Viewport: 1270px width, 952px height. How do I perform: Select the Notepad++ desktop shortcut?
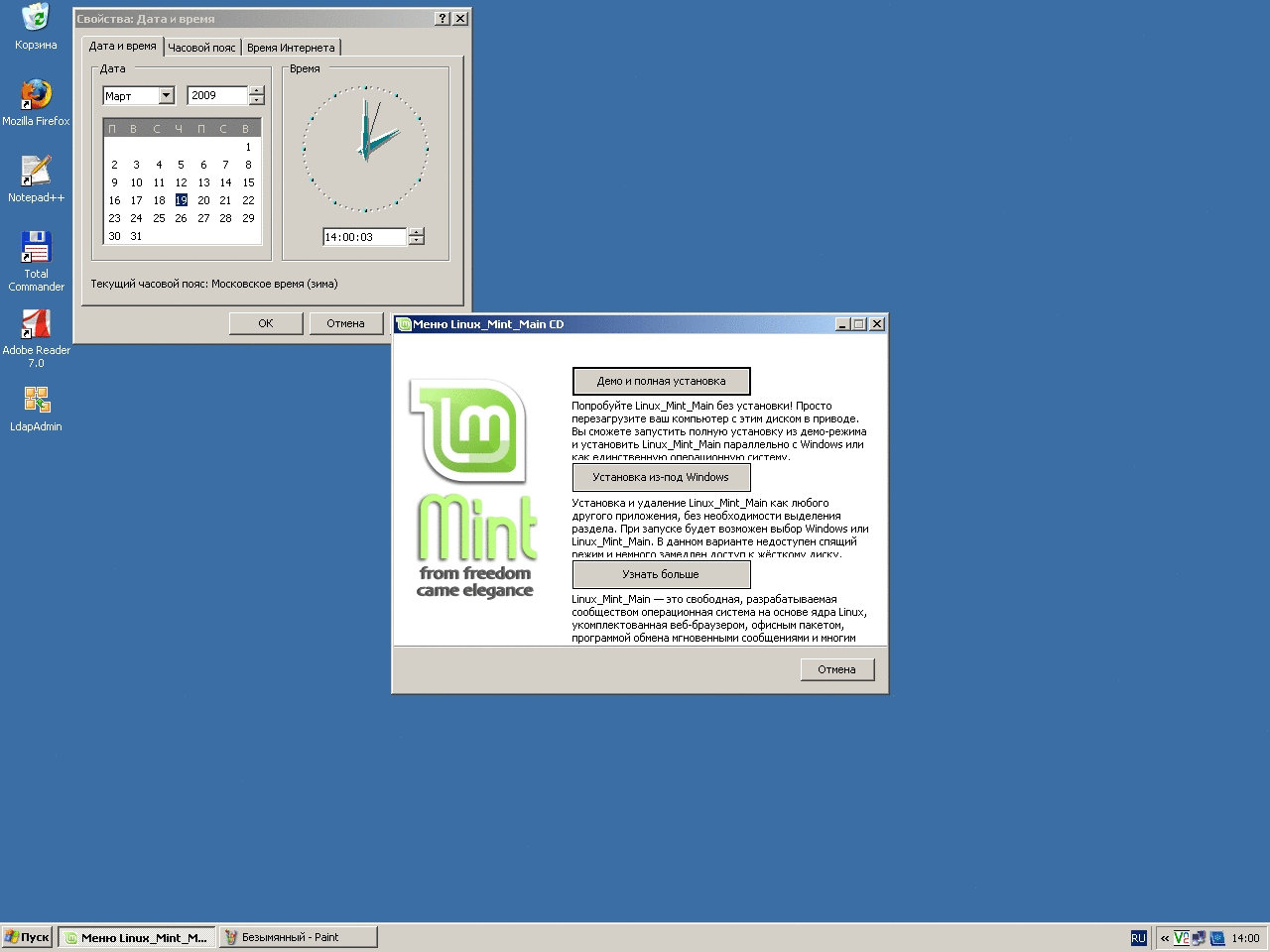click(36, 171)
